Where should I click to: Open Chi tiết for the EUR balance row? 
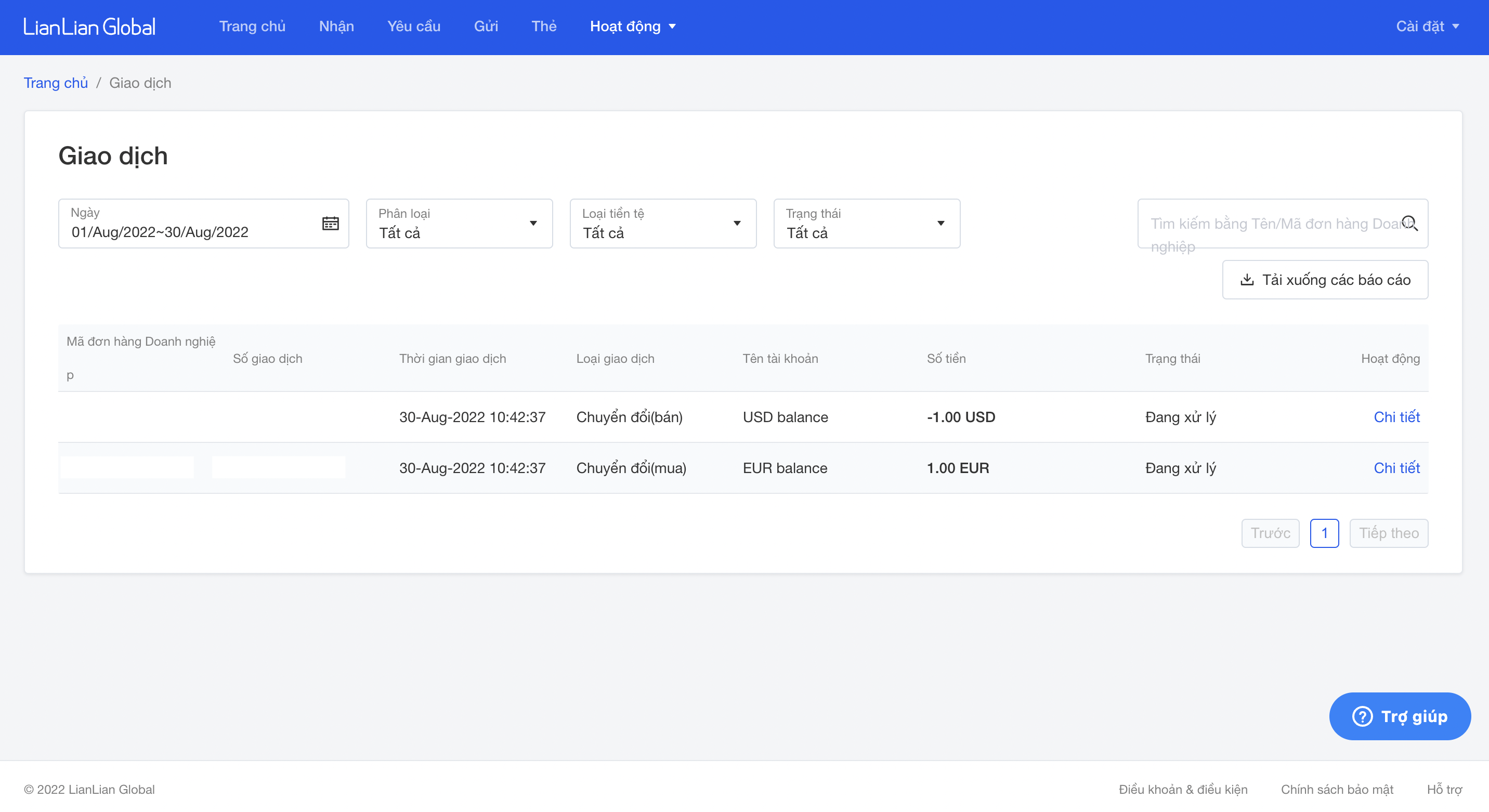pos(1396,467)
